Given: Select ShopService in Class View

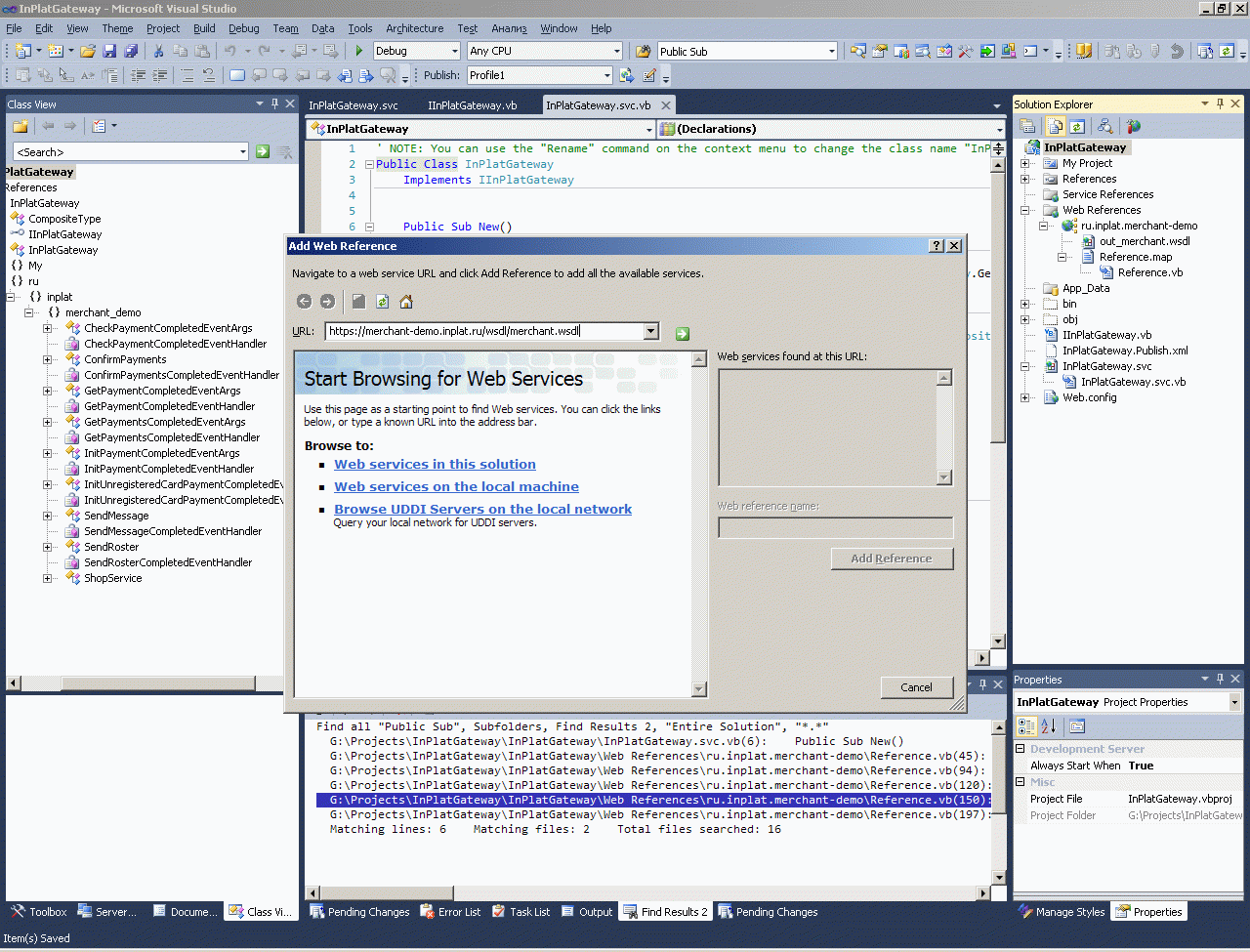Looking at the screenshot, I should [x=112, y=578].
